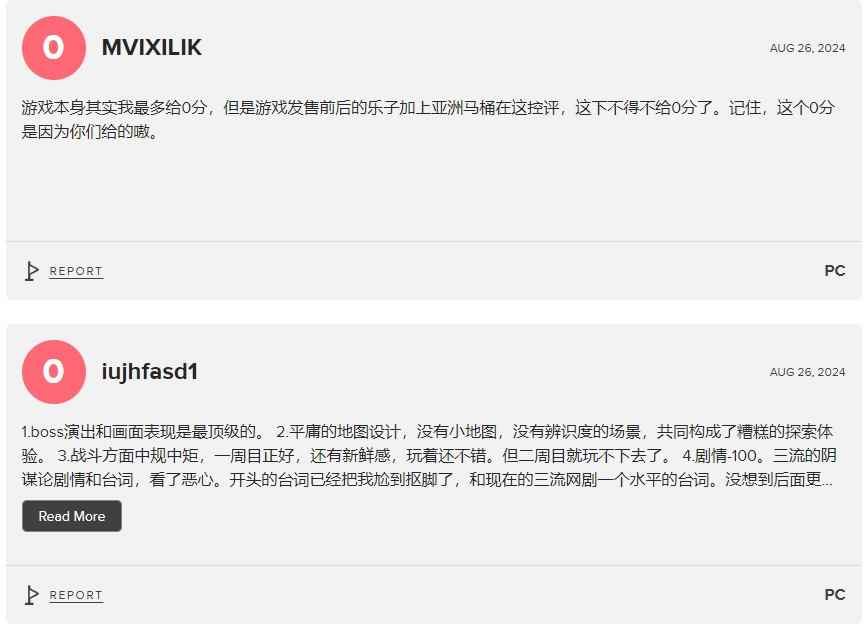Viewport: 866px width, 643px height.
Task: Report the review by MVIXILIK
Action: tap(76, 271)
